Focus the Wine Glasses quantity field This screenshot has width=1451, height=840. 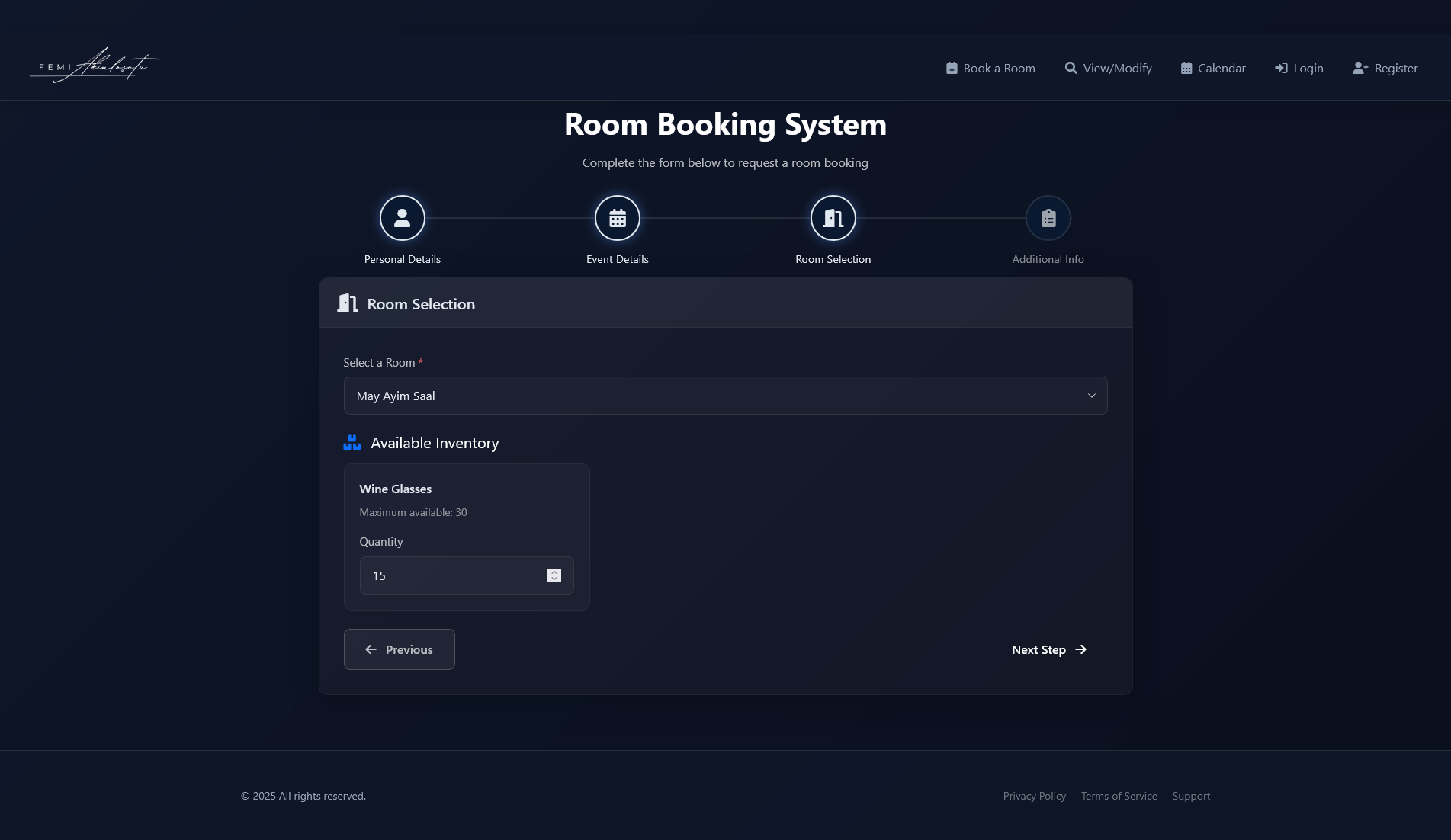point(467,575)
